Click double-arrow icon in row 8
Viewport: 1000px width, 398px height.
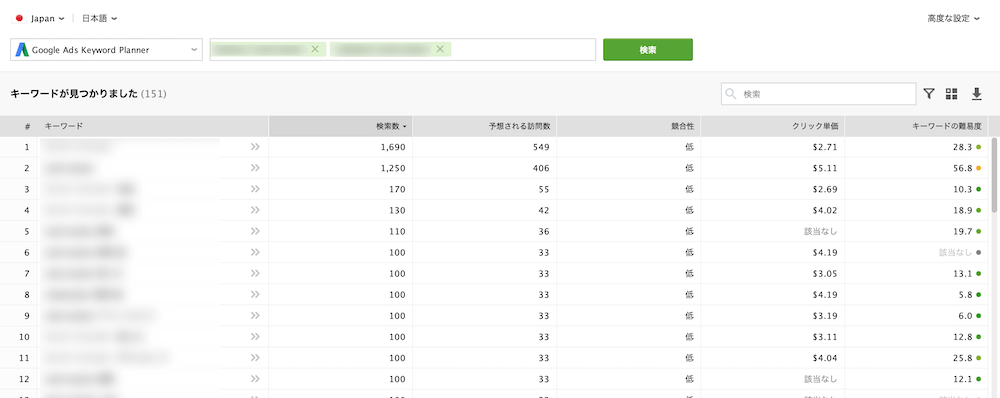[255, 294]
